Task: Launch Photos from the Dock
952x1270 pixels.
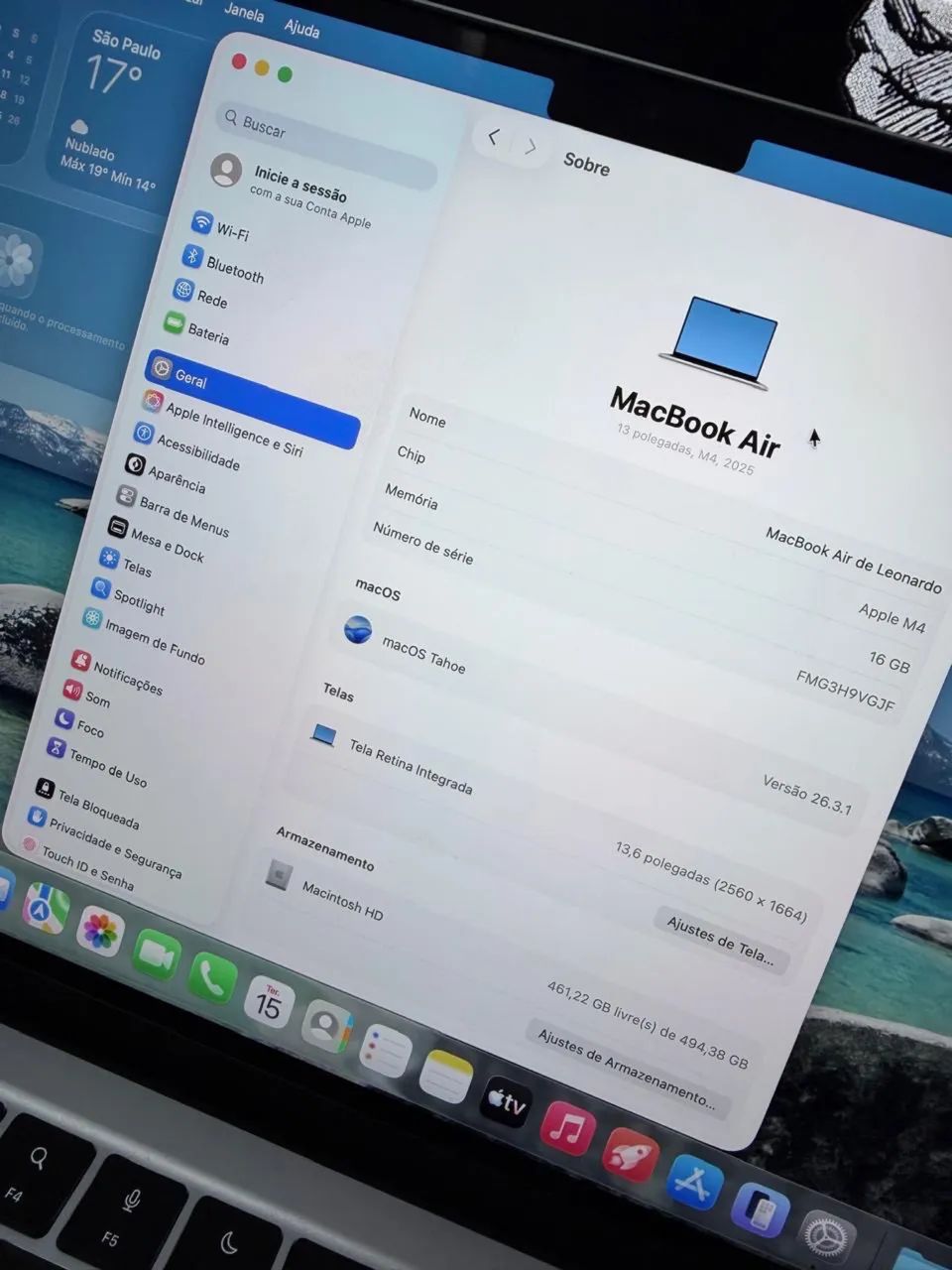Action: [100, 932]
